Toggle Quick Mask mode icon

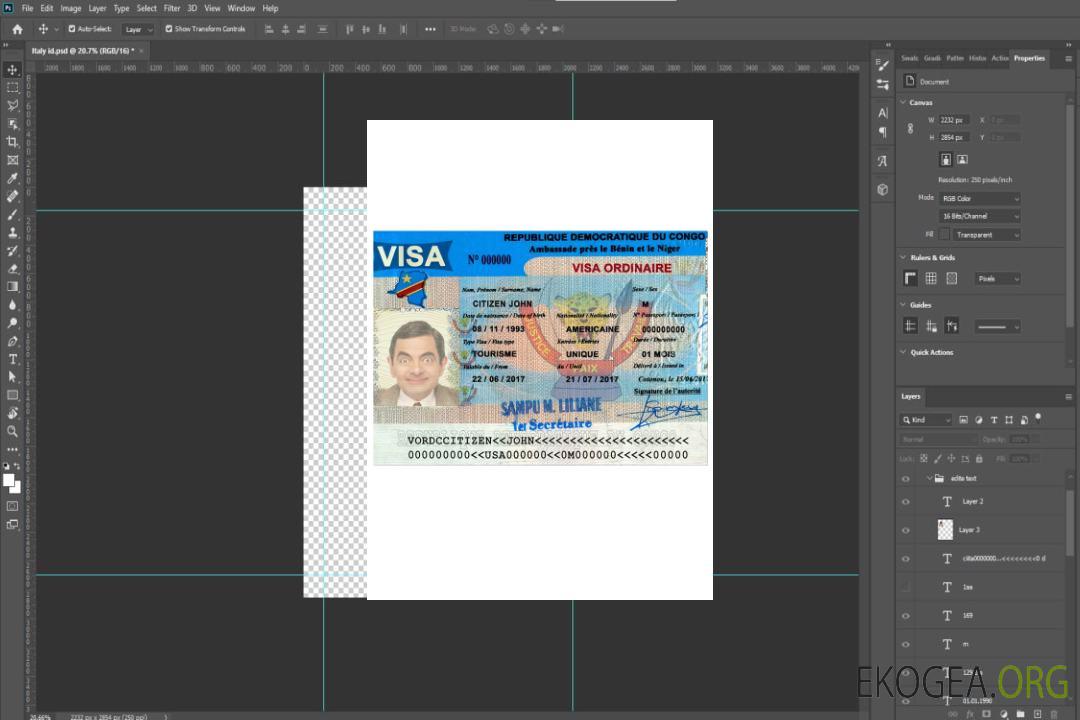tap(12, 506)
